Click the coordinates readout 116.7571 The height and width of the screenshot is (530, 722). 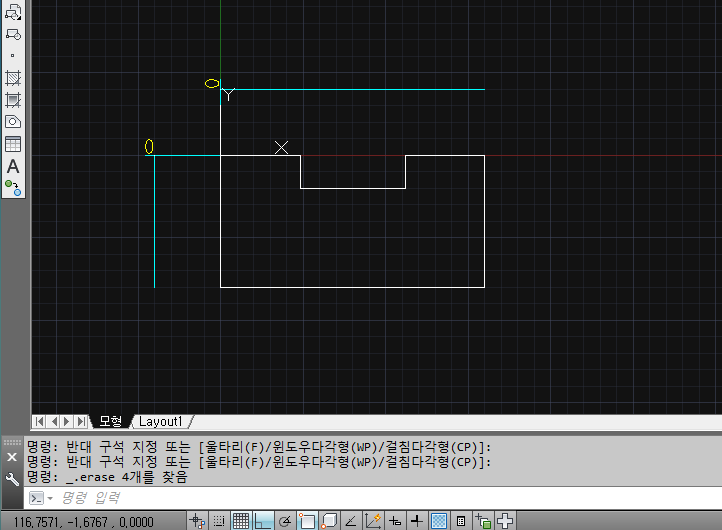coord(83,522)
